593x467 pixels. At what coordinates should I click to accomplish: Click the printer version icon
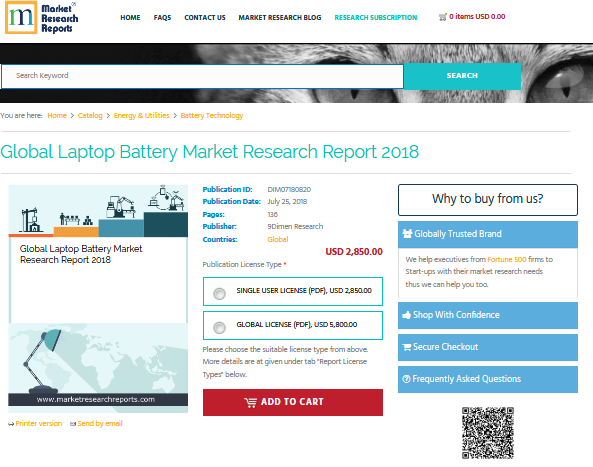(x=11, y=424)
